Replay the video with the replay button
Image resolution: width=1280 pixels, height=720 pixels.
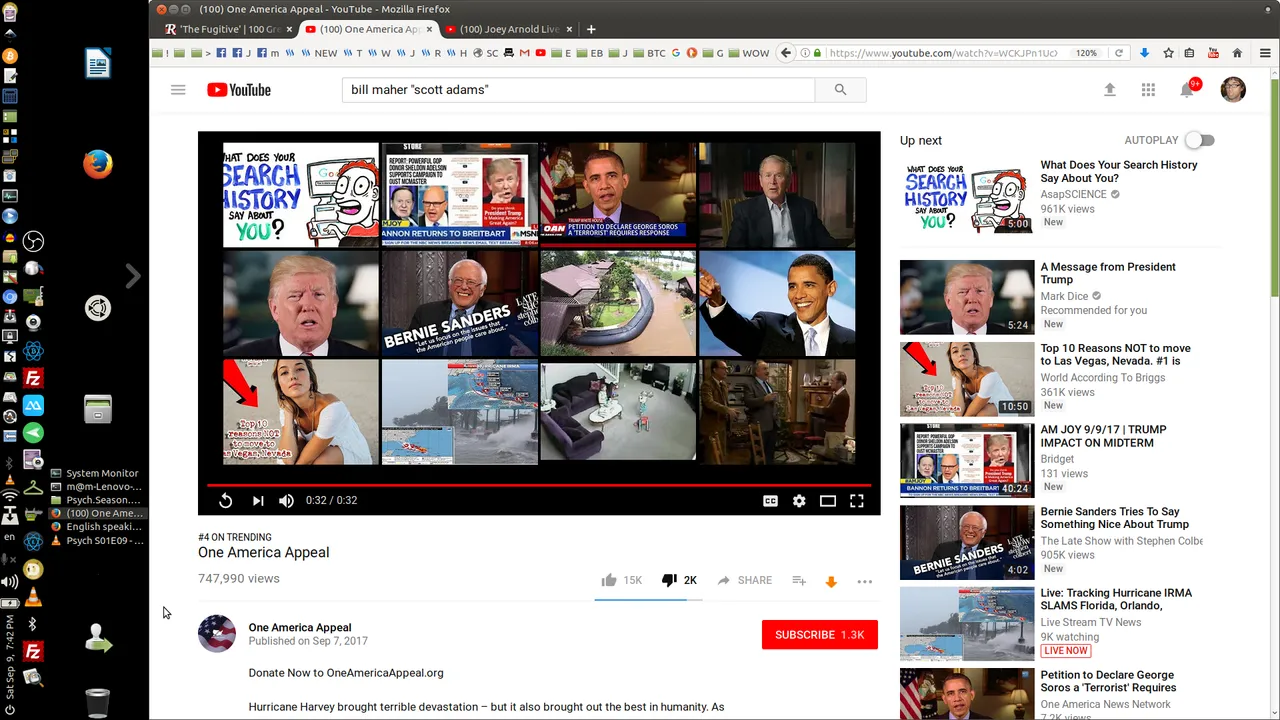(226, 501)
